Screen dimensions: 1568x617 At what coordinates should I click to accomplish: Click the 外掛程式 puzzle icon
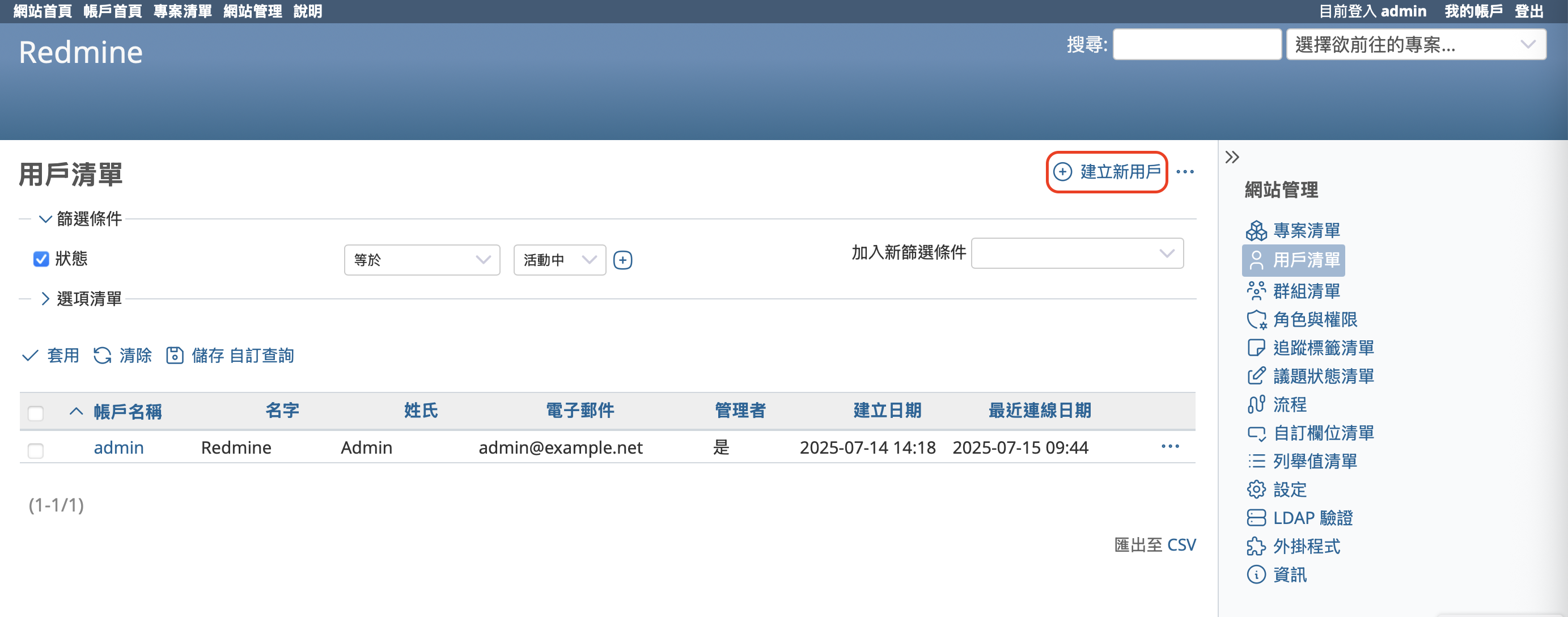pyautogui.click(x=1256, y=546)
